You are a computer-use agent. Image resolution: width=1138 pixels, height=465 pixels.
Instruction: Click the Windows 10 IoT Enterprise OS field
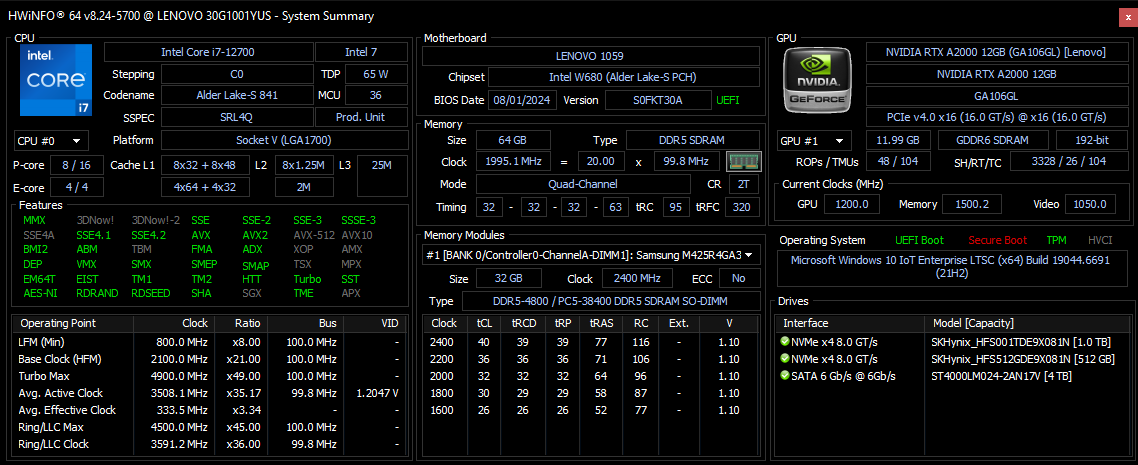pos(951,266)
